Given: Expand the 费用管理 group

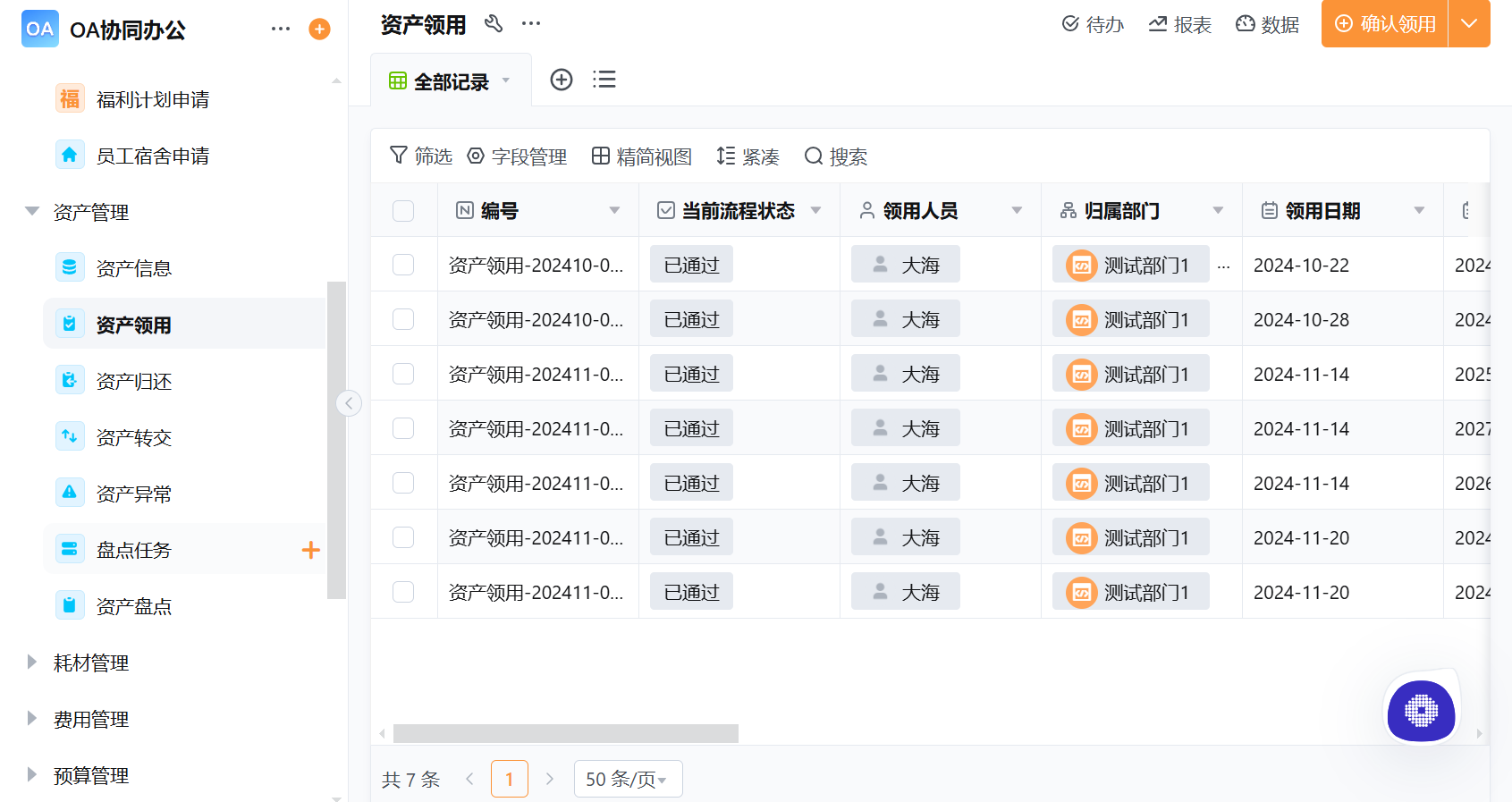Looking at the screenshot, I should pyautogui.click(x=32, y=719).
